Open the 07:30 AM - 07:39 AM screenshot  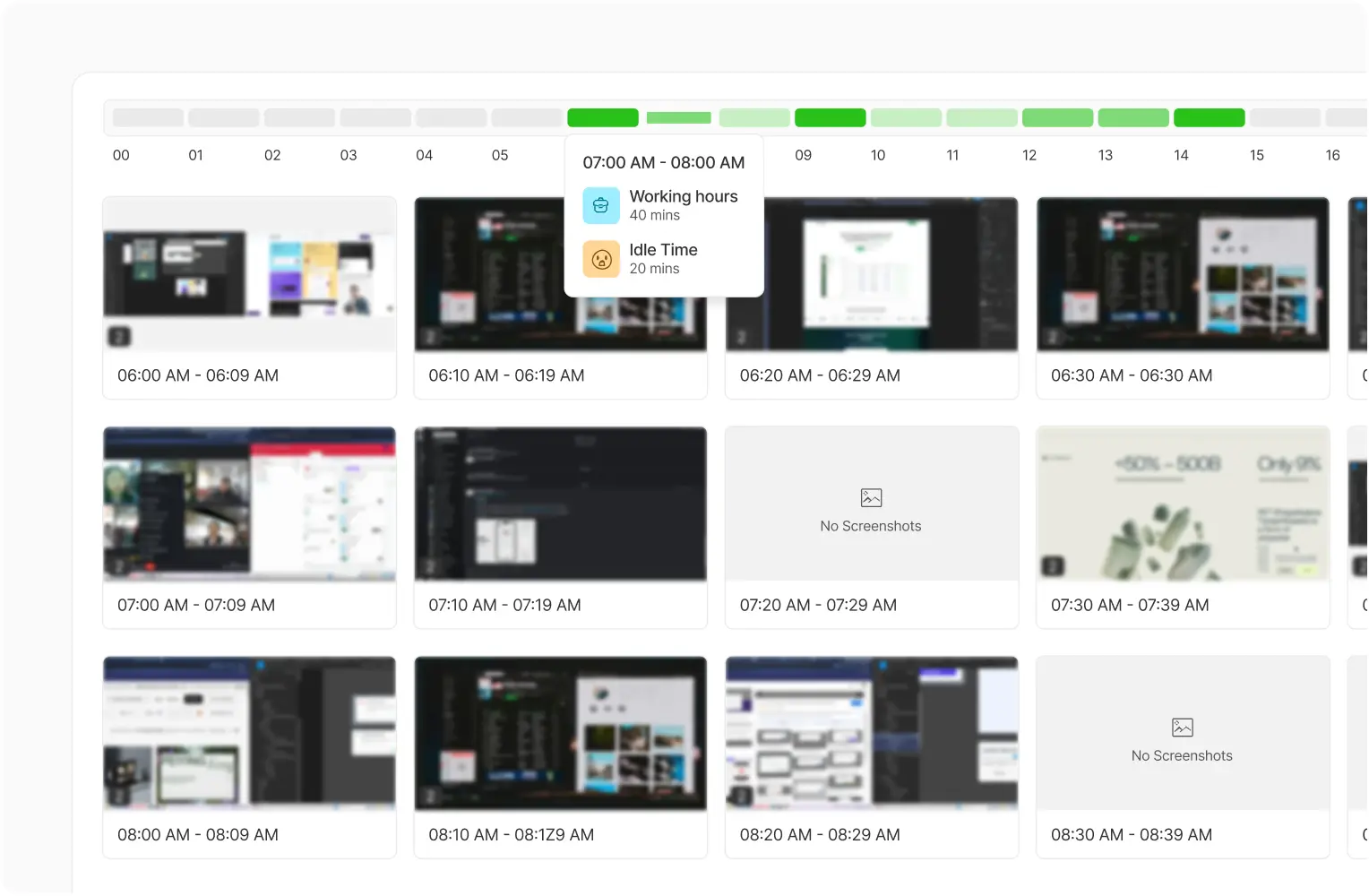1184,504
